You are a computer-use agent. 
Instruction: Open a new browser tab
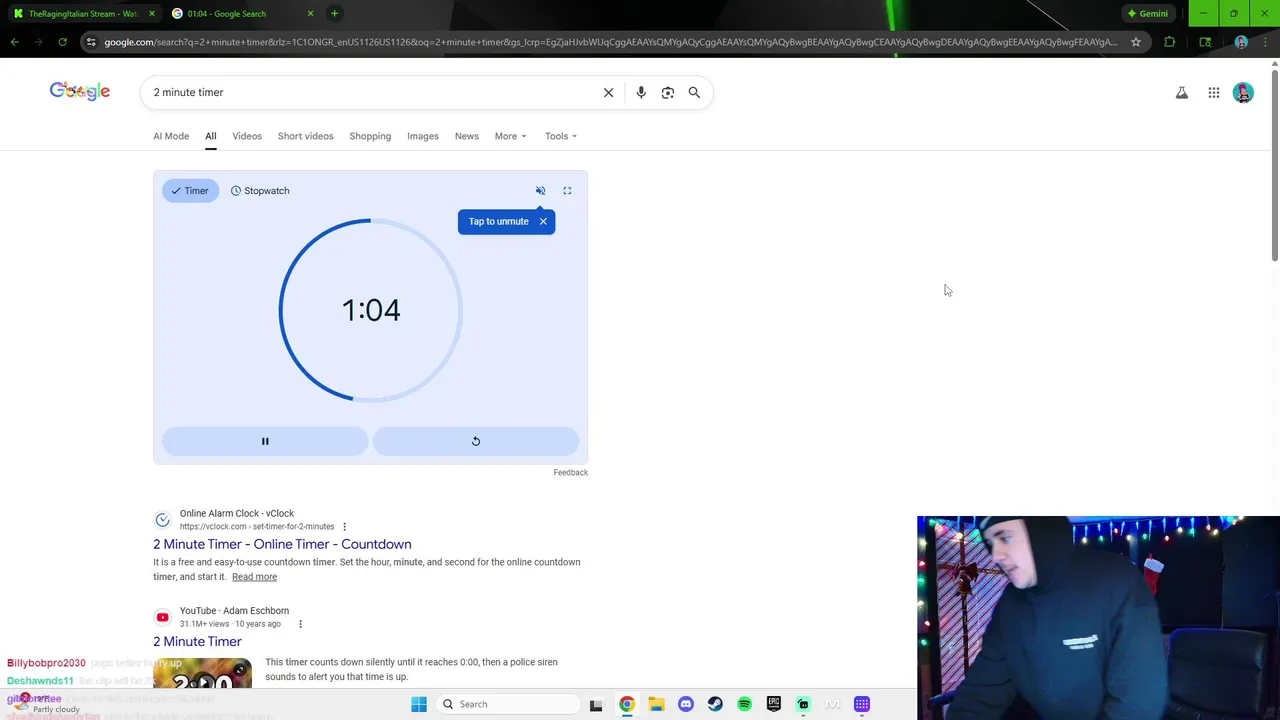pyautogui.click(x=334, y=14)
